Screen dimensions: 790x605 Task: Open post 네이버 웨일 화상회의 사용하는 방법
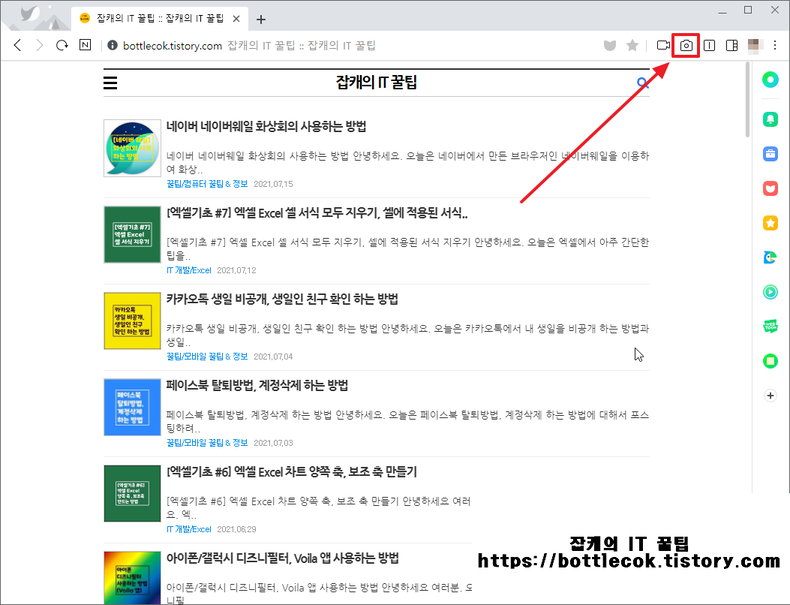coord(267,126)
